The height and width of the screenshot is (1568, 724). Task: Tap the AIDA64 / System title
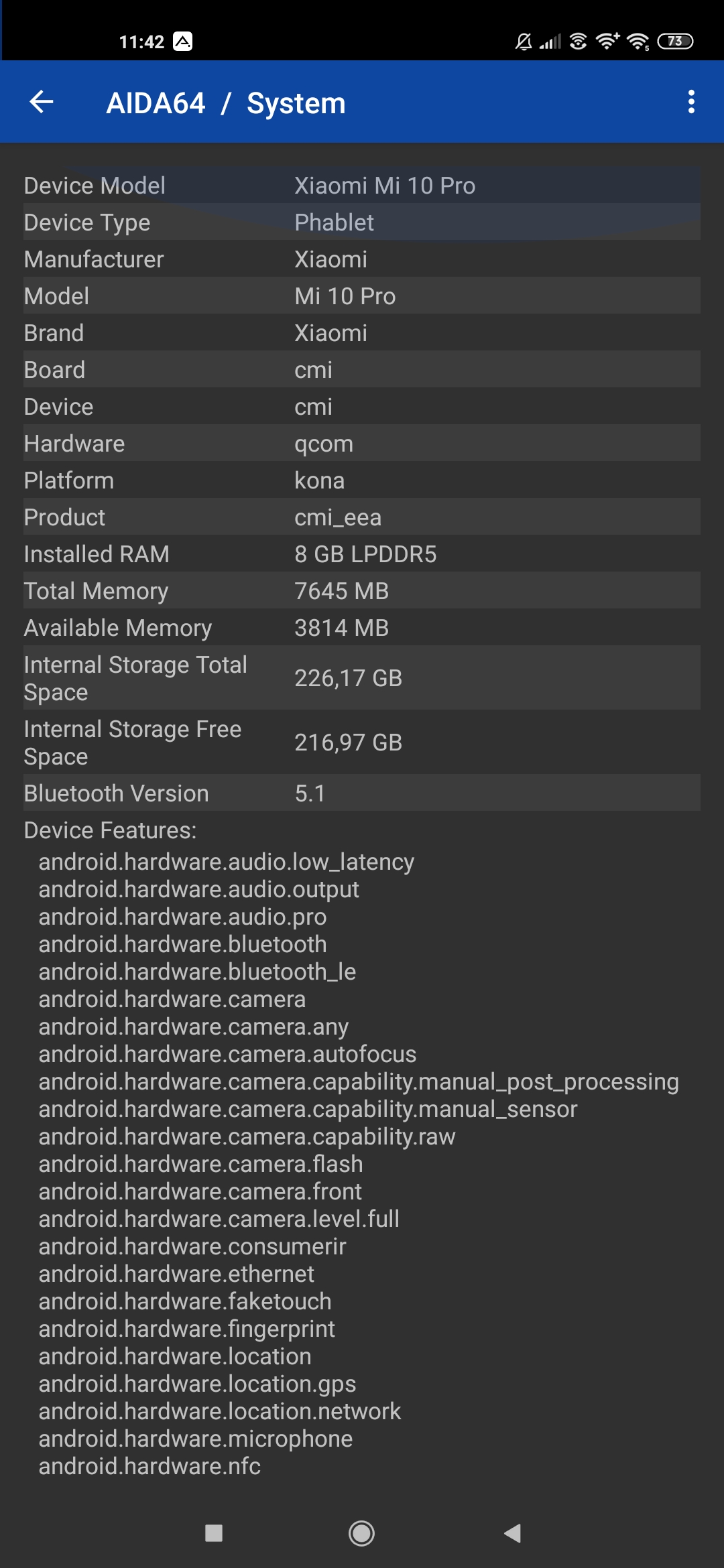(x=226, y=103)
